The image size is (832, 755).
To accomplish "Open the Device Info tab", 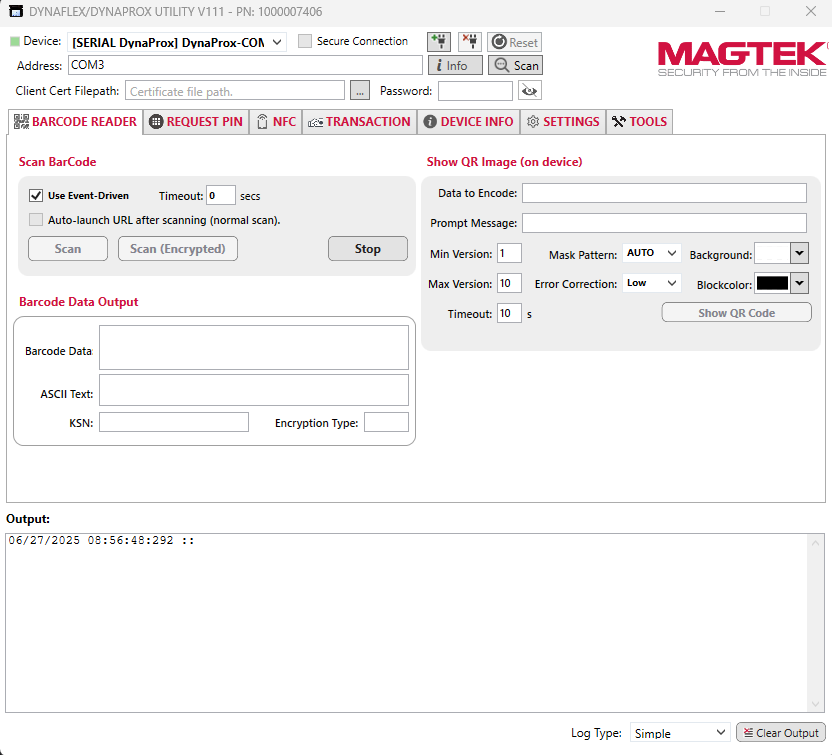I will click(x=469, y=122).
